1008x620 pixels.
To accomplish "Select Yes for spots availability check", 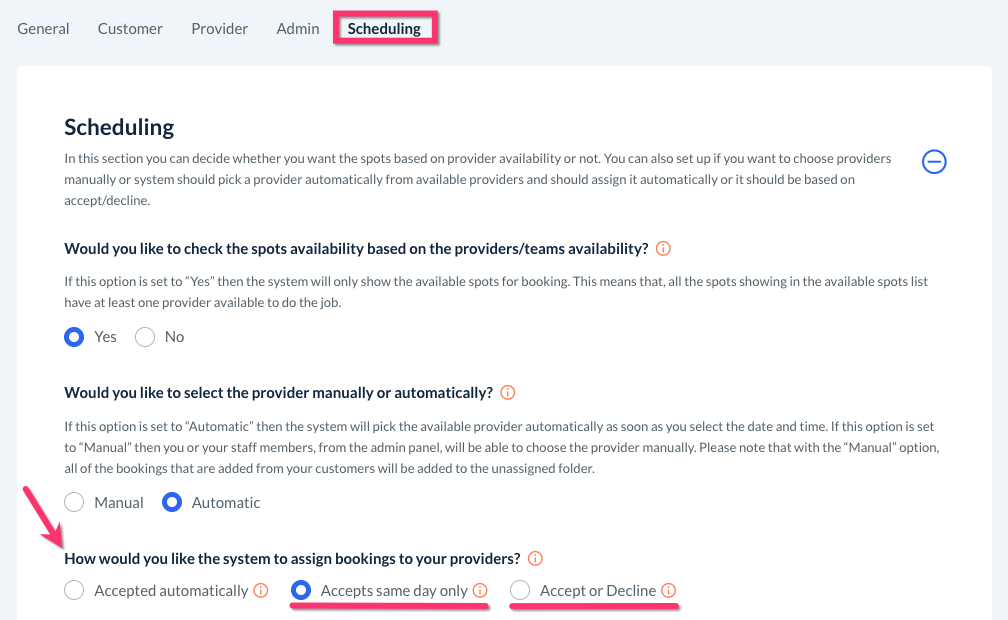I will (x=74, y=337).
